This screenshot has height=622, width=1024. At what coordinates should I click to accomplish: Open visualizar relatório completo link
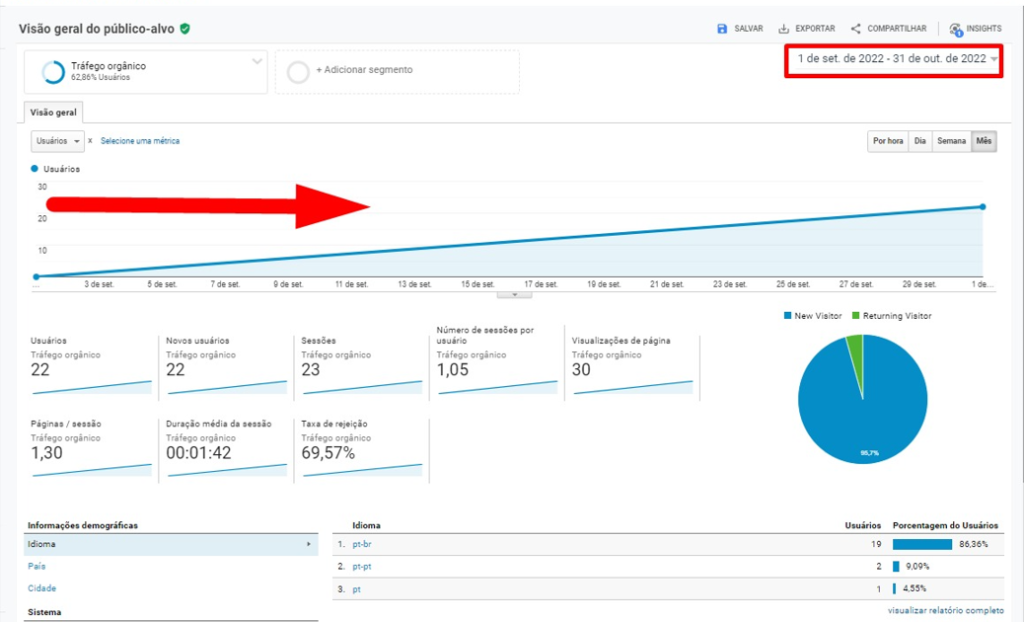coord(945,610)
